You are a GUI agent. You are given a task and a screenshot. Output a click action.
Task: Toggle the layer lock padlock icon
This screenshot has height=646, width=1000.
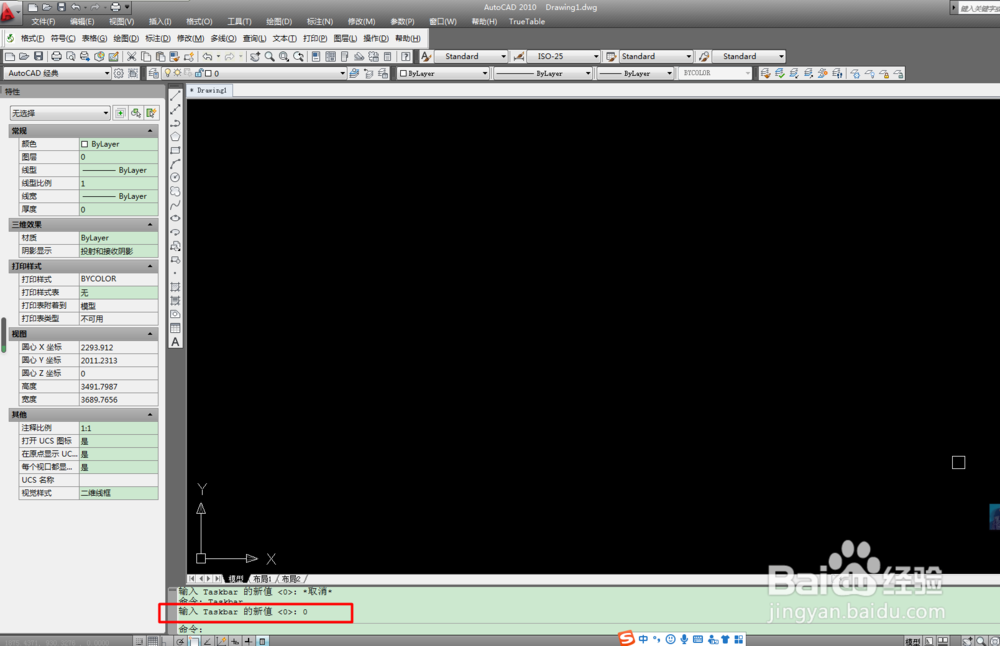pyautogui.click(x=198, y=73)
